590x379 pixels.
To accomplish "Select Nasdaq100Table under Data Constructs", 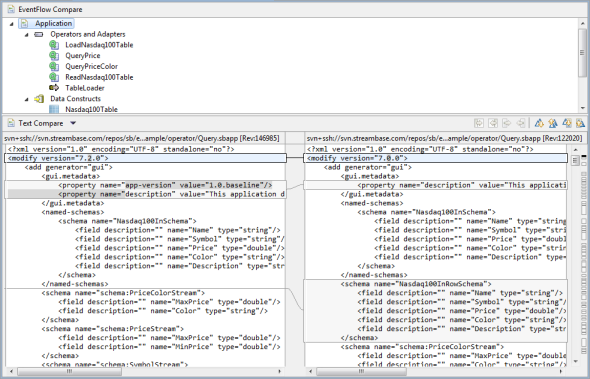I will pyautogui.click(x=91, y=110).
